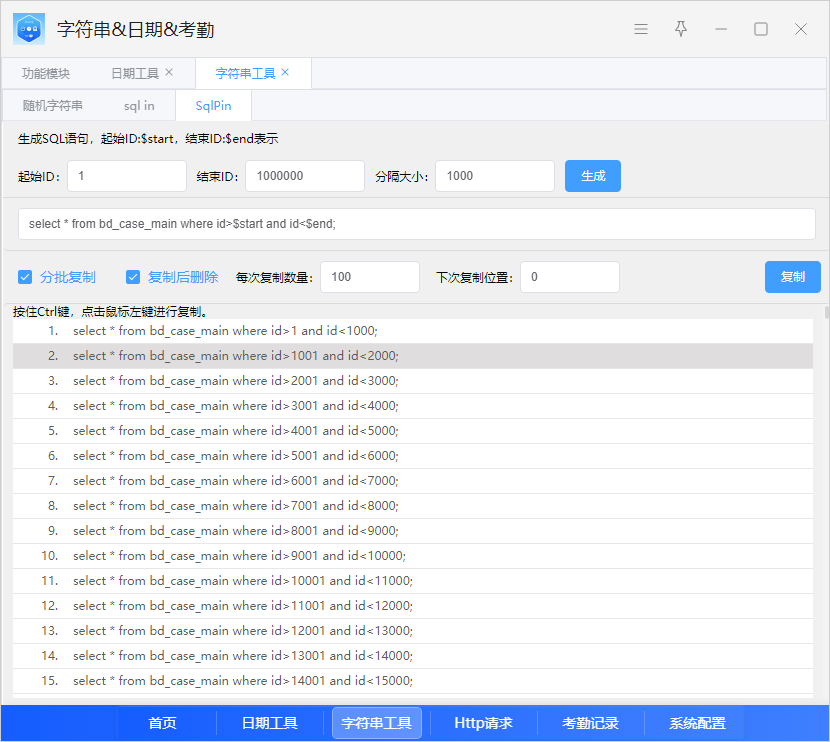
Task: Select row 9 with id>8001
Action: 413,531
